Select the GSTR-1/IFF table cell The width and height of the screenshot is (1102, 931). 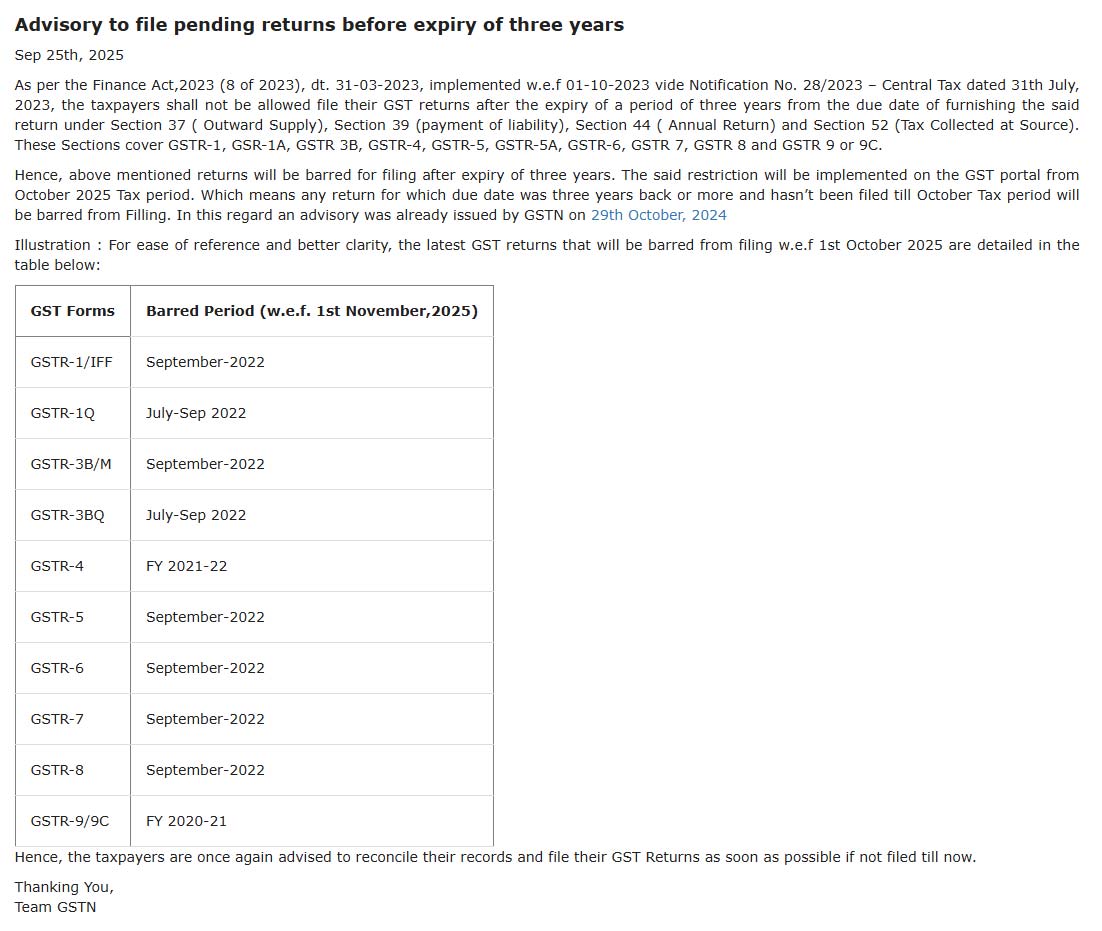[x=72, y=362]
